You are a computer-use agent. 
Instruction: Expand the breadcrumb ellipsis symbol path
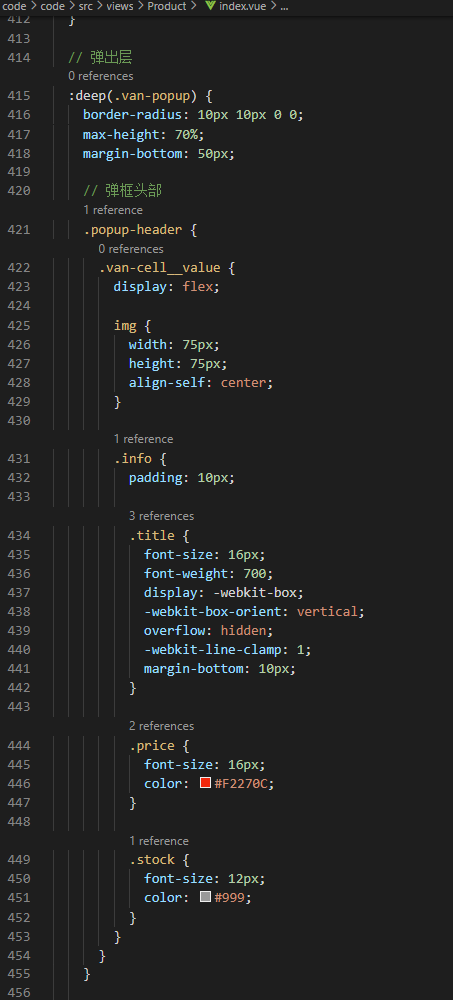pos(284,6)
